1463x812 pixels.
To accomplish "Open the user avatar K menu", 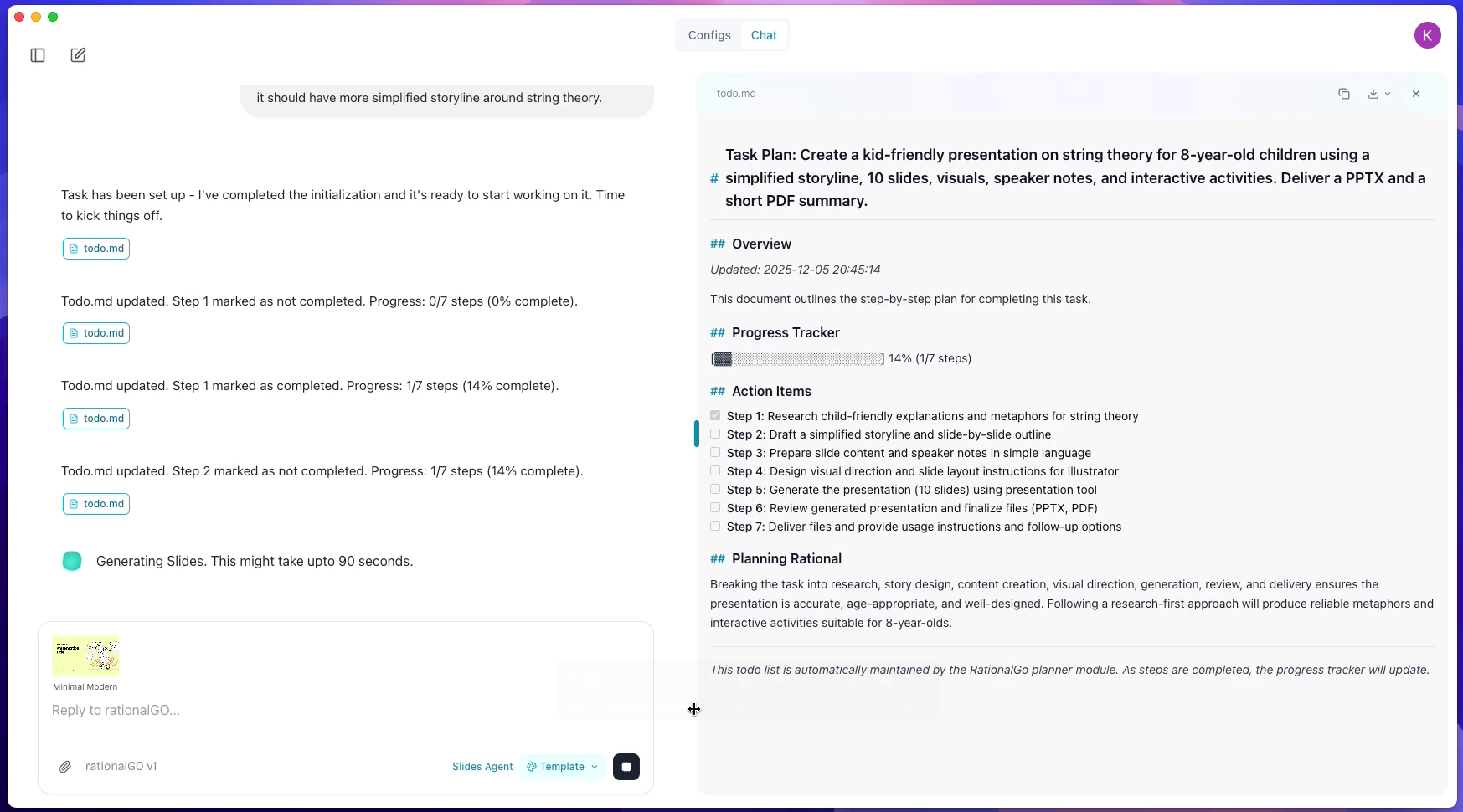I will 1428,35.
